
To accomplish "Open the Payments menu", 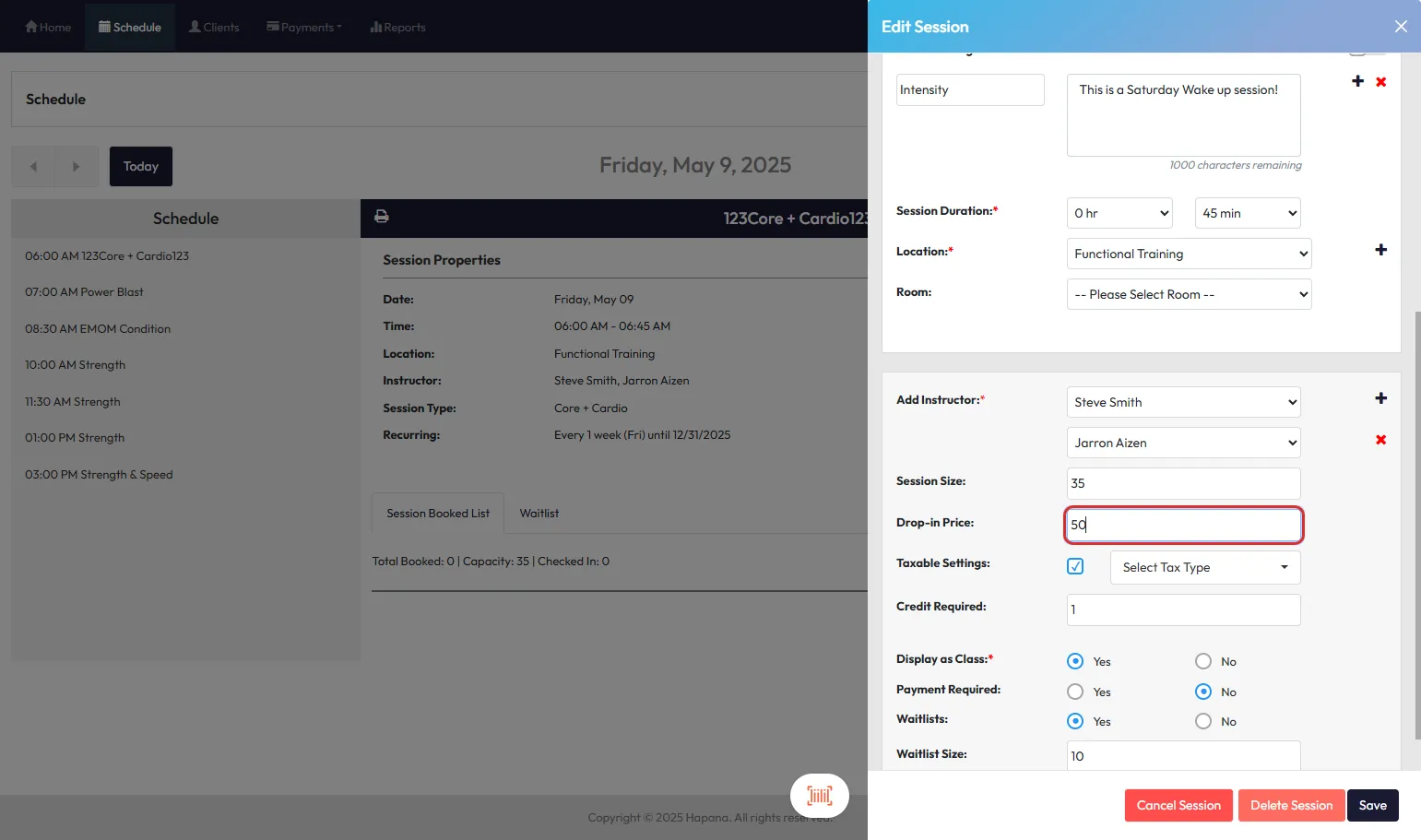I will 303,28.
